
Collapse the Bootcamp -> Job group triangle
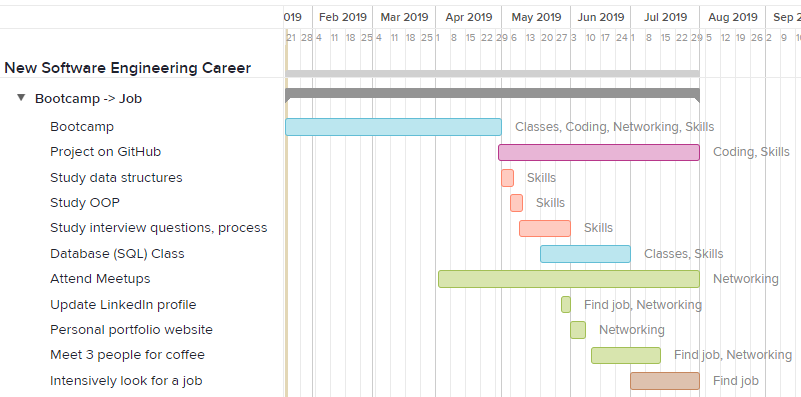pos(21,97)
